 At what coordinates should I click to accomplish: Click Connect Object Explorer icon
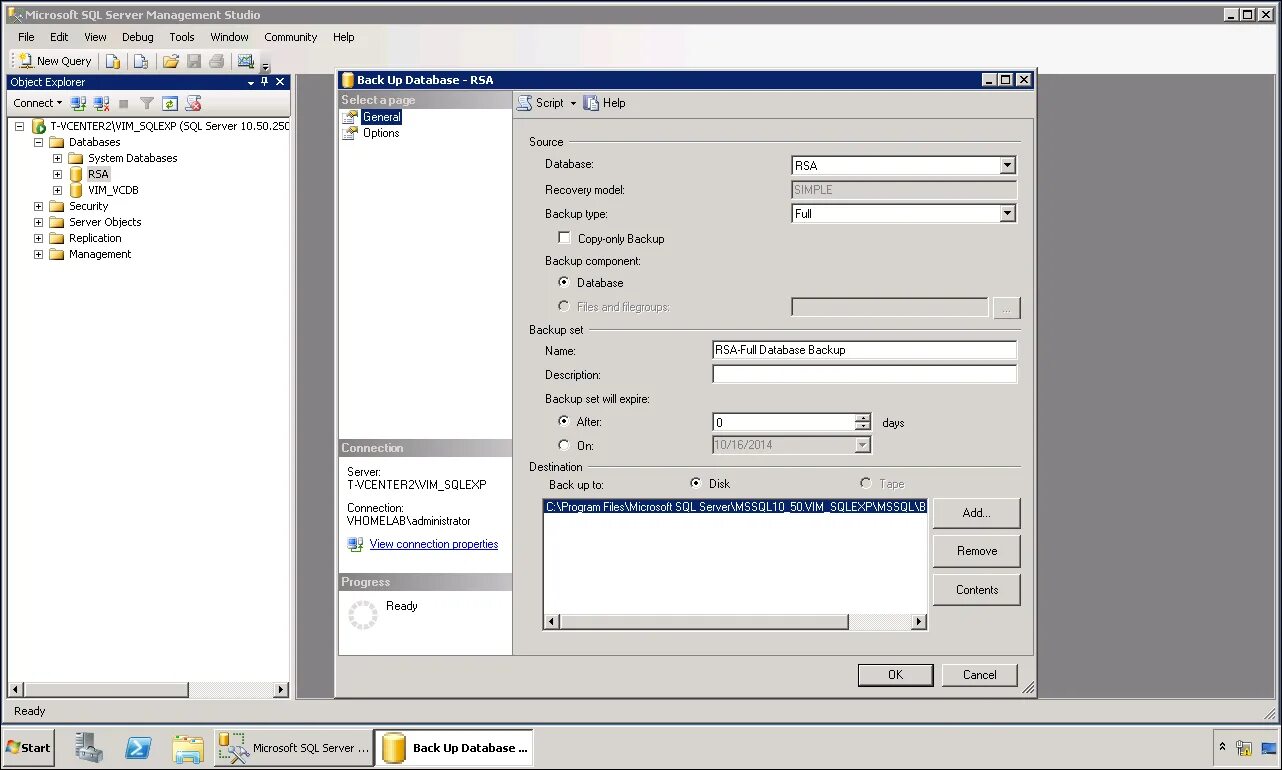[78, 103]
